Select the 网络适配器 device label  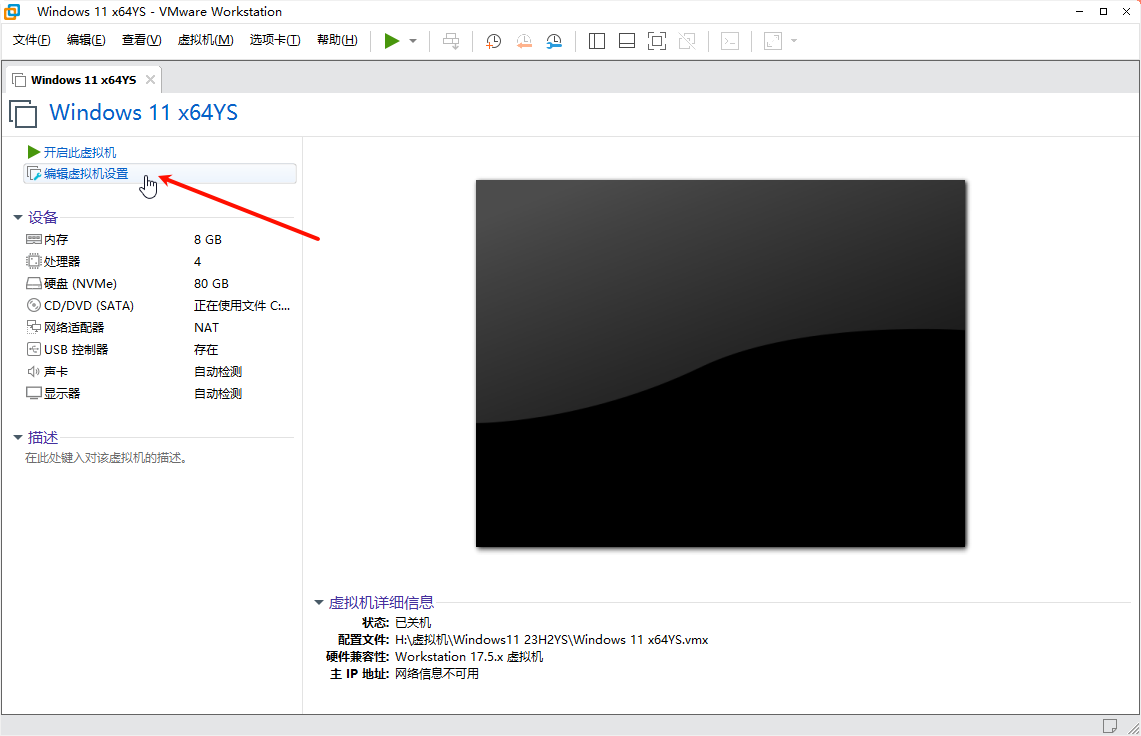pyautogui.click(x=74, y=328)
